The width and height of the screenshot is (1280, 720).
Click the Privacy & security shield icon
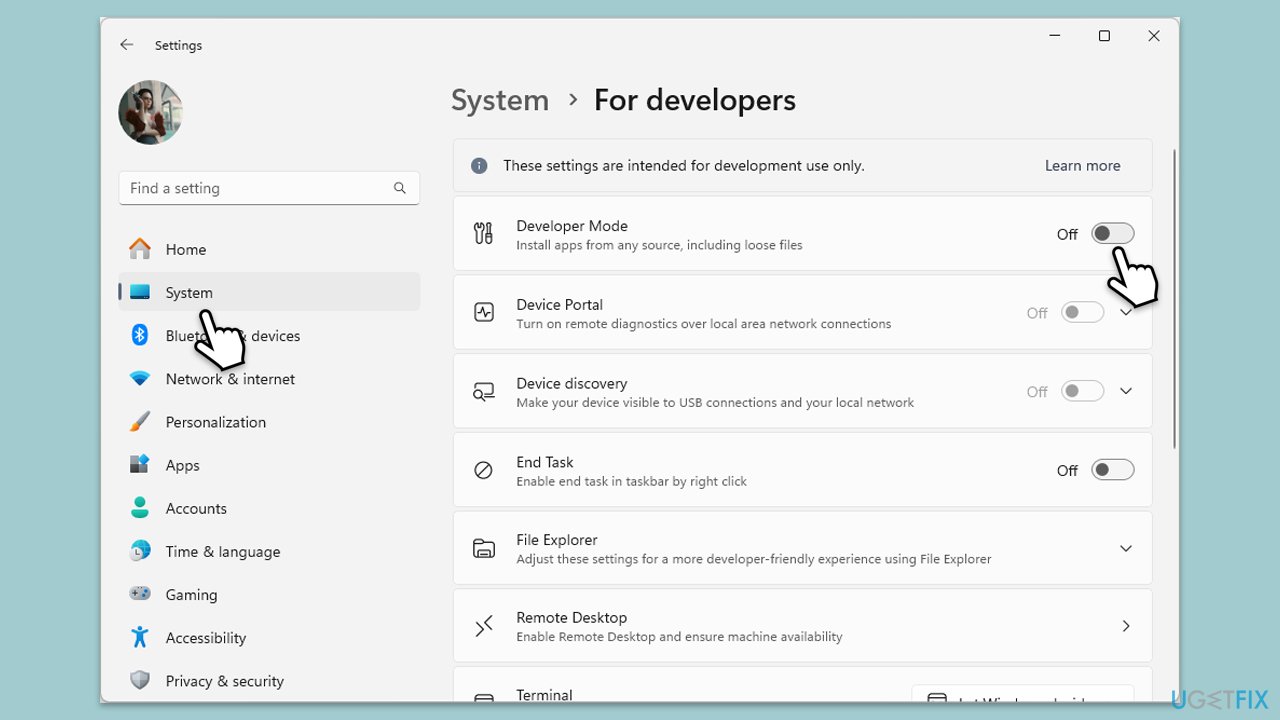[x=140, y=680]
